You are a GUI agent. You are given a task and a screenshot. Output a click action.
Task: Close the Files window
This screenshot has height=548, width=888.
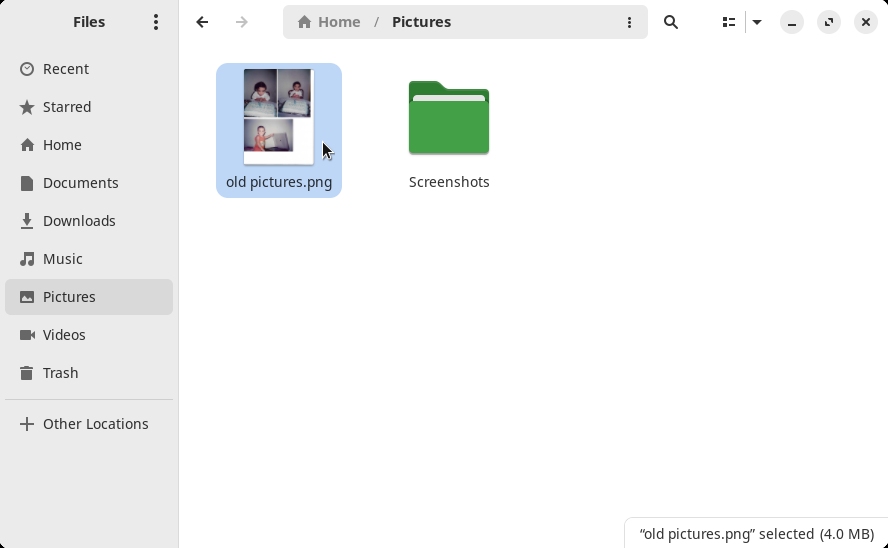pos(866,22)
